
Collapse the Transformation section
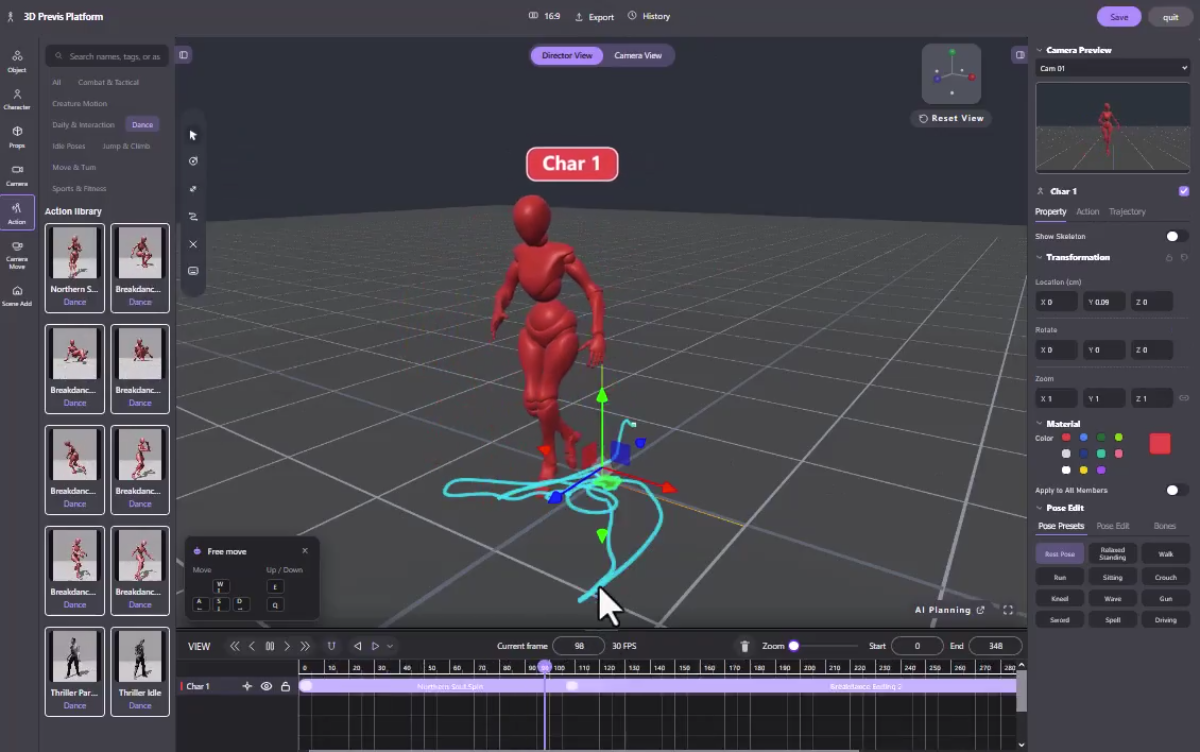[1040, 257]
